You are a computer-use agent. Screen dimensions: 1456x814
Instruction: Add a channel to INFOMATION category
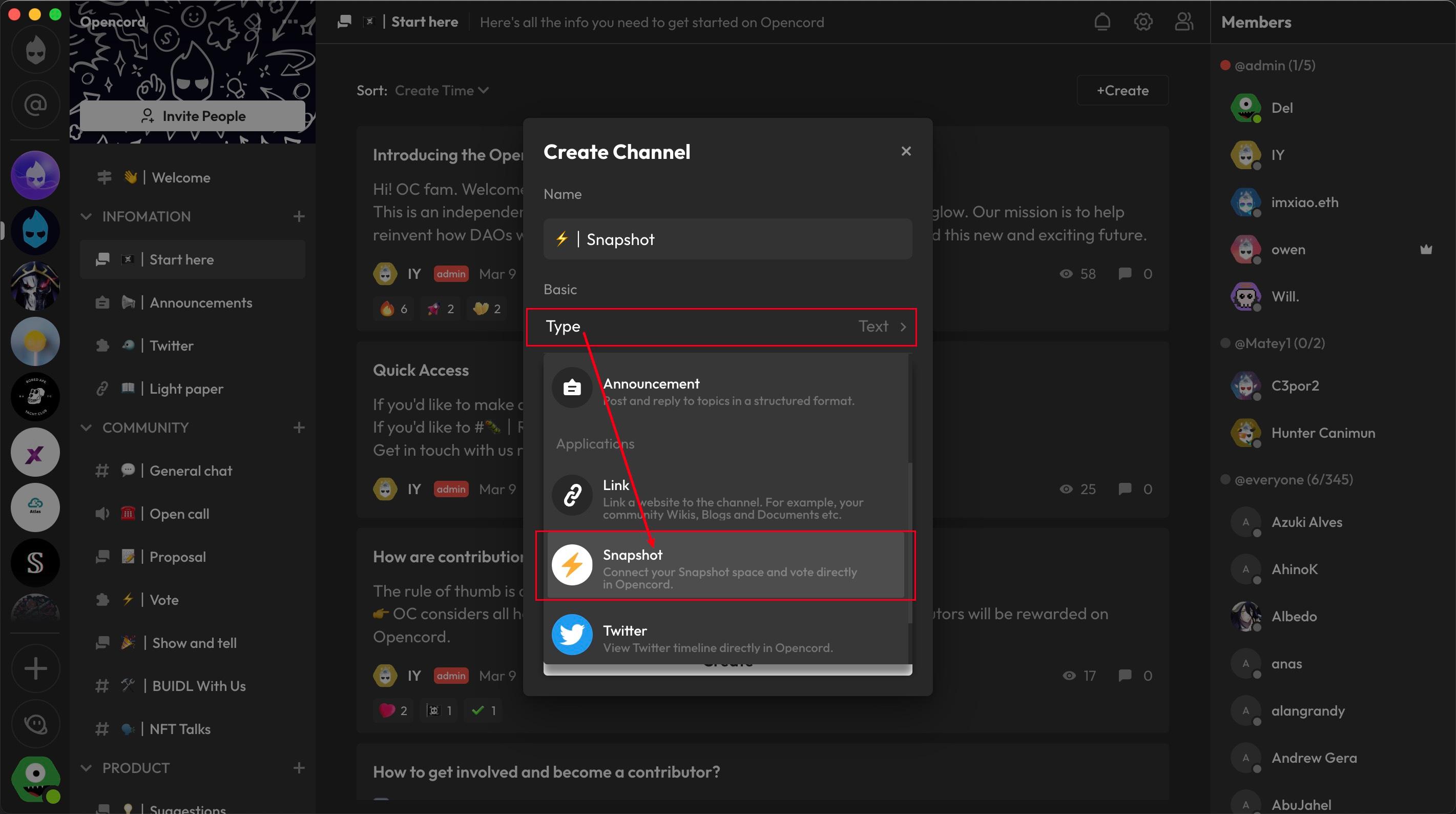[299, 216]
